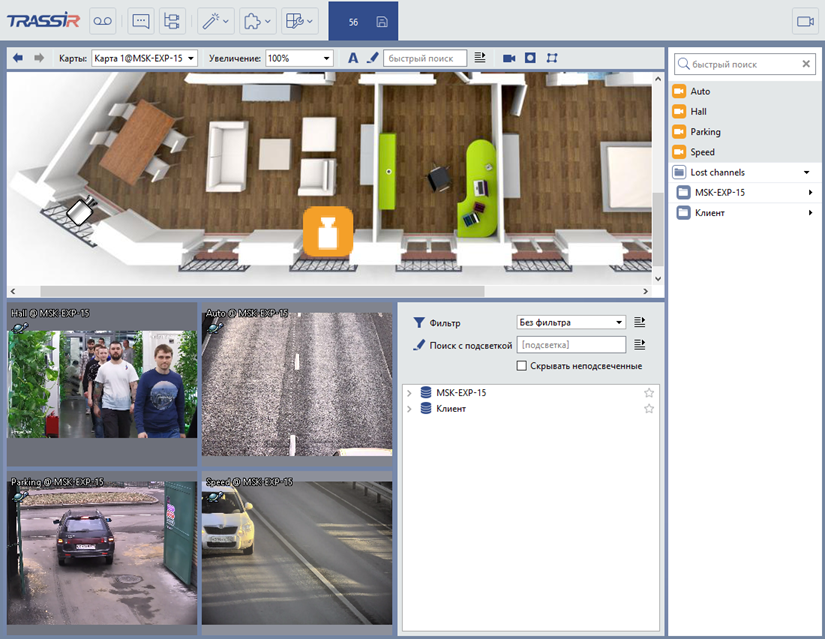This screenshot has height=639, width=825.
Task: Click the map back arrow icon
Action: (x=18, y=58)
